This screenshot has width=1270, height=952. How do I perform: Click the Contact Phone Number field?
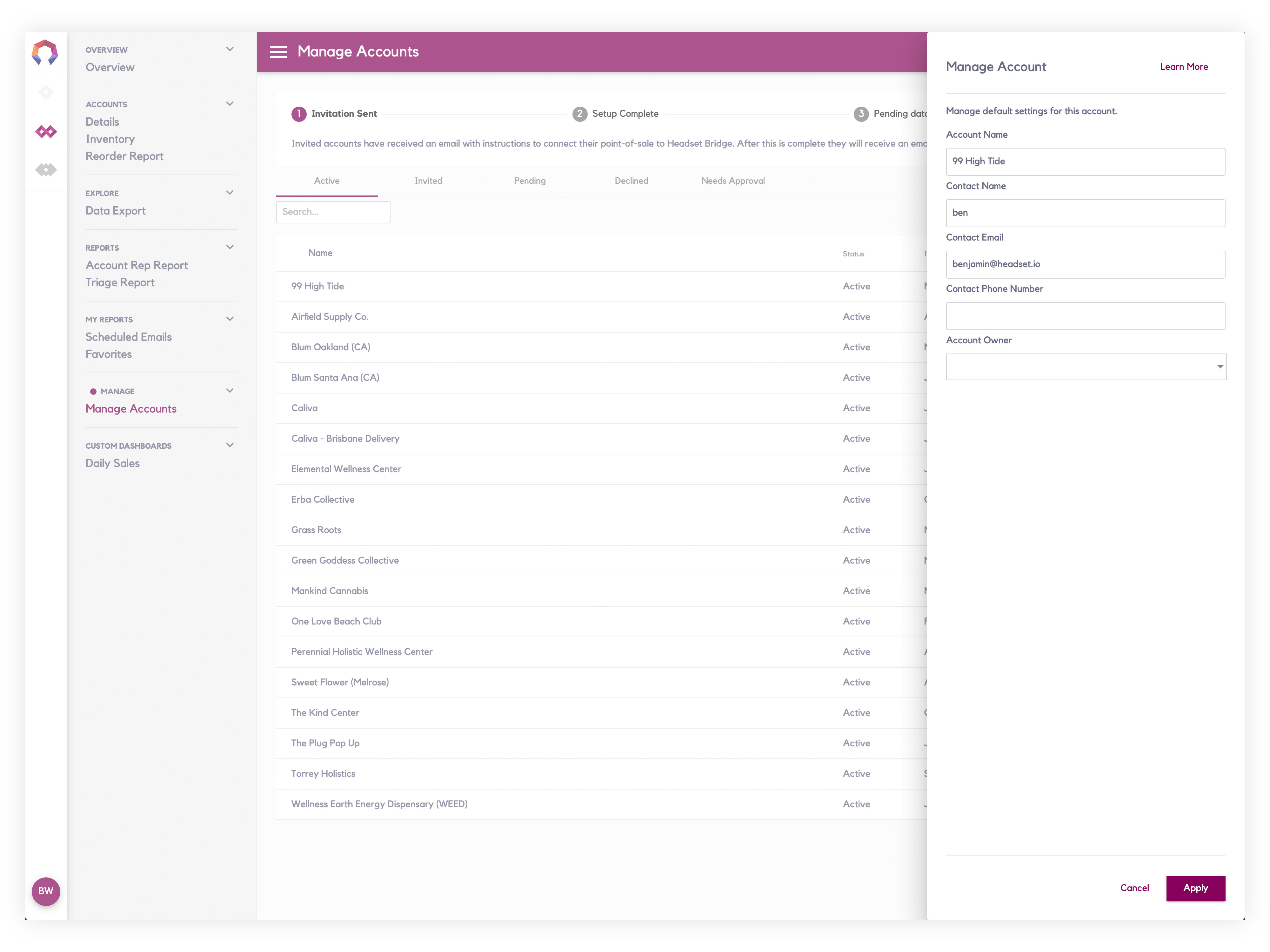click(x=1085, y=316)
